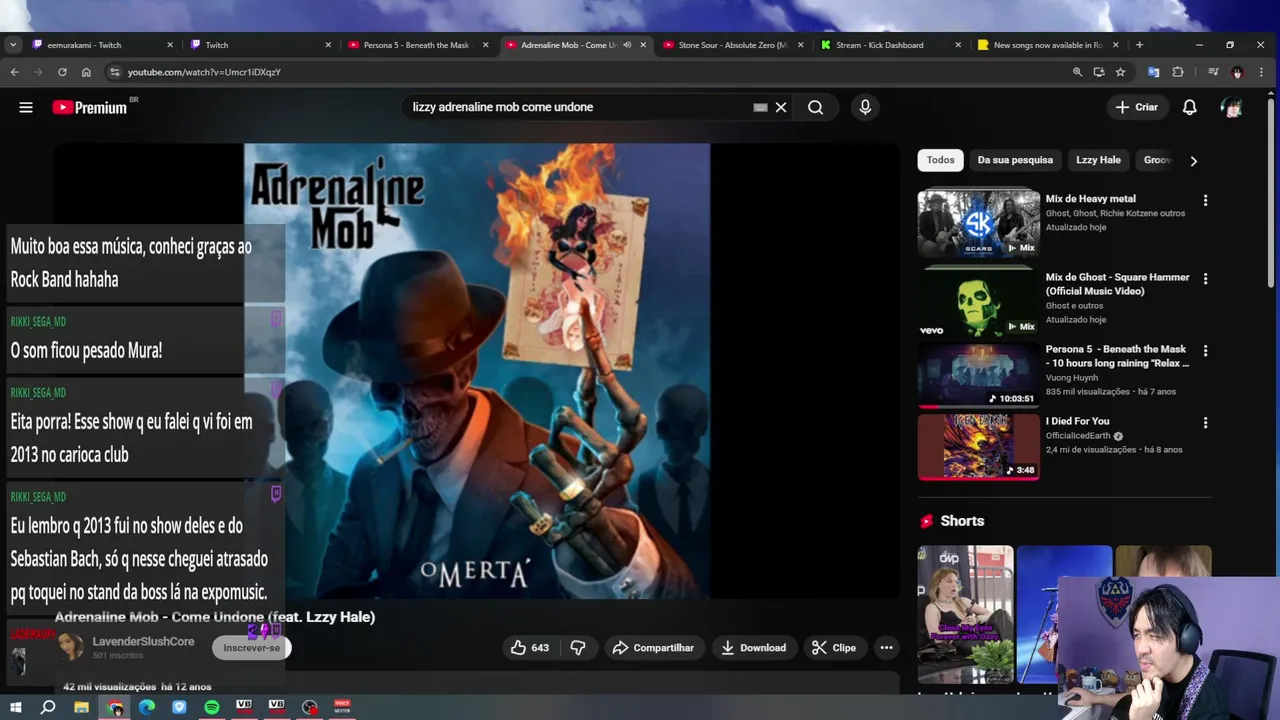Open options for I Died For You
The image size is (1280, 720).
(1205, 422)
